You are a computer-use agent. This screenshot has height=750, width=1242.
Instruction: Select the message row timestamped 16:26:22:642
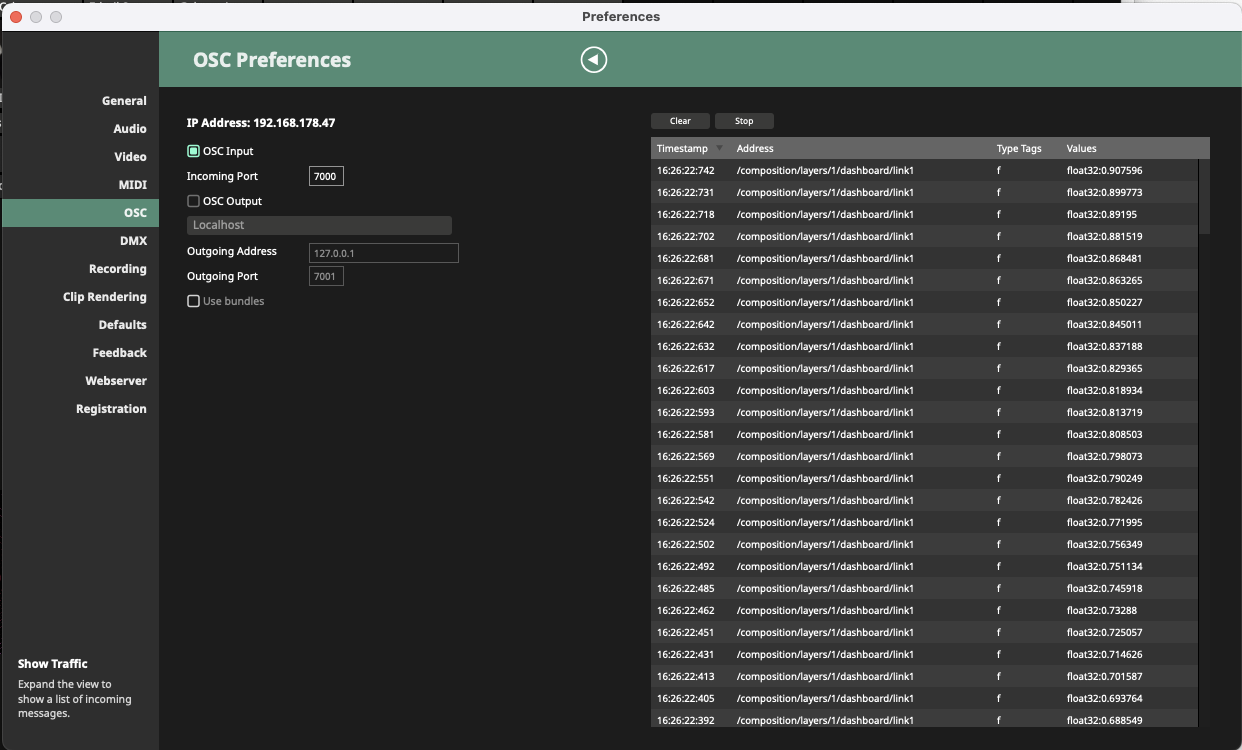(924, 324)
